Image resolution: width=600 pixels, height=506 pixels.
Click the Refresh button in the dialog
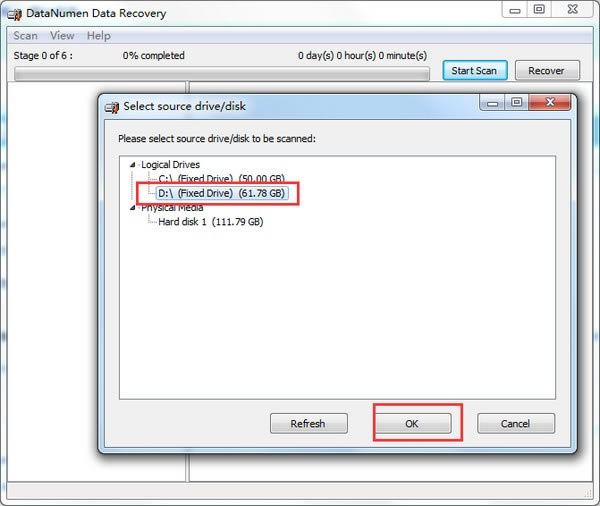click(x=308, y=423)
